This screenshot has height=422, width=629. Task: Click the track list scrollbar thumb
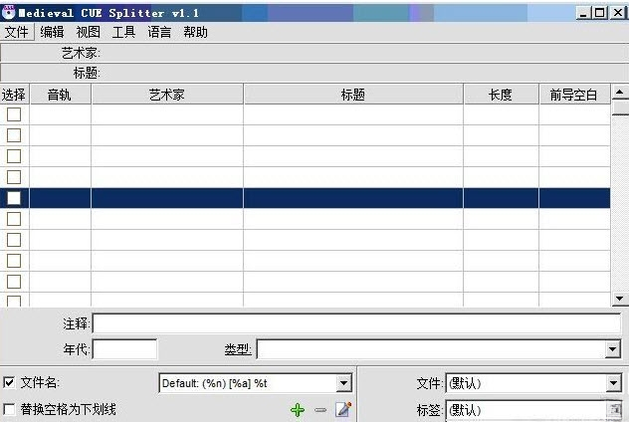(620, 108)
